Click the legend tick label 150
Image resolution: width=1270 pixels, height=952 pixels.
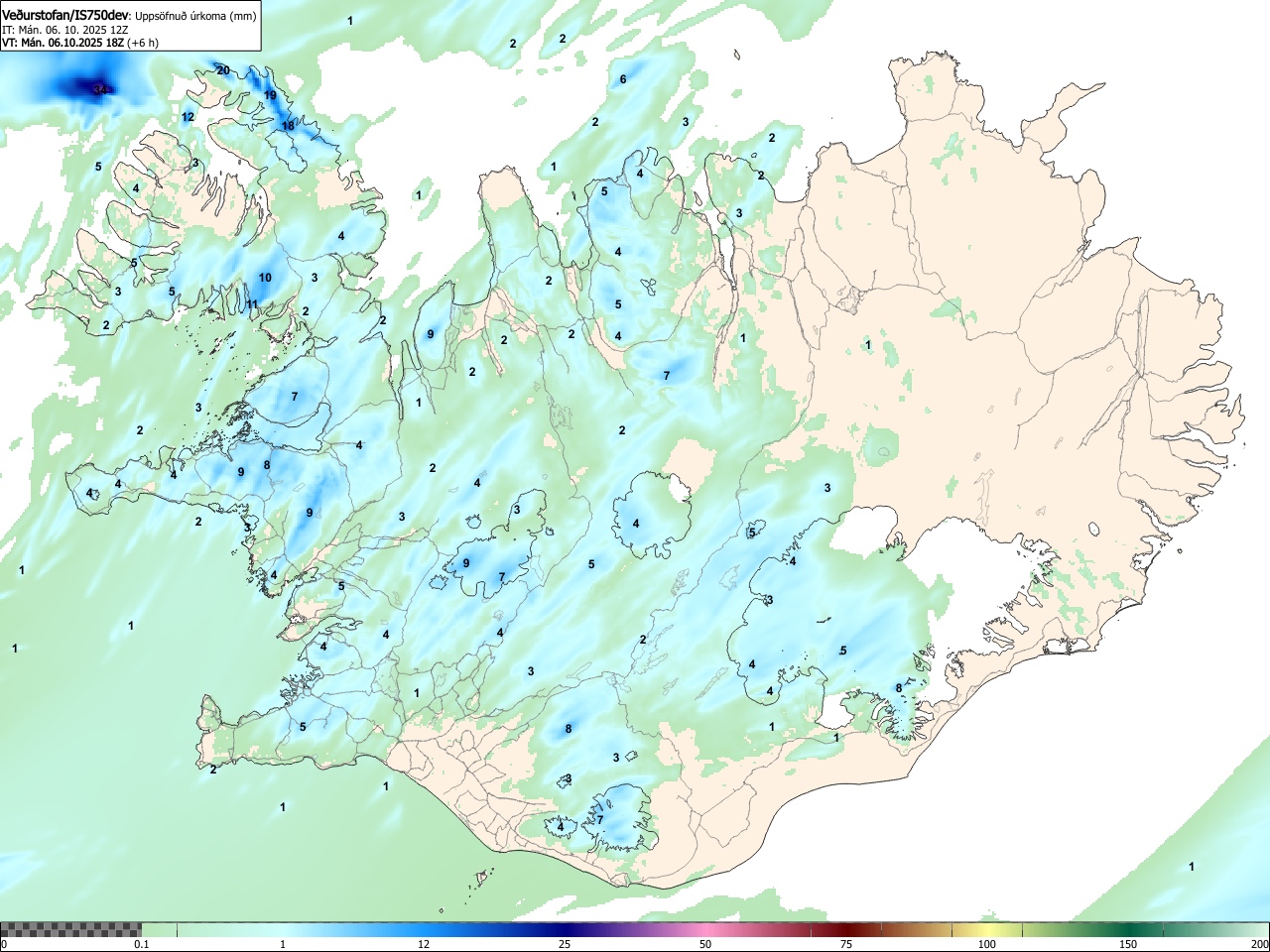click(1128, 944)
